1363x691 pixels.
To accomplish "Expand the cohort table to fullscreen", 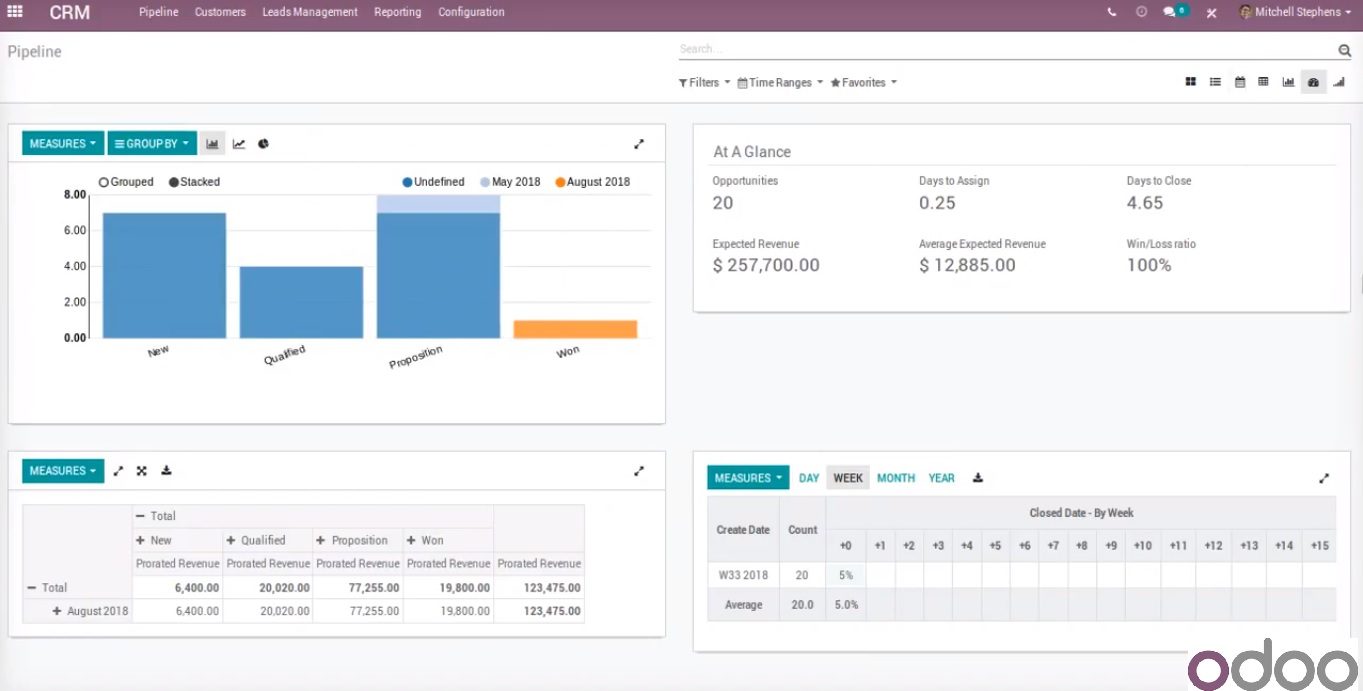I will pos(1324,478).
